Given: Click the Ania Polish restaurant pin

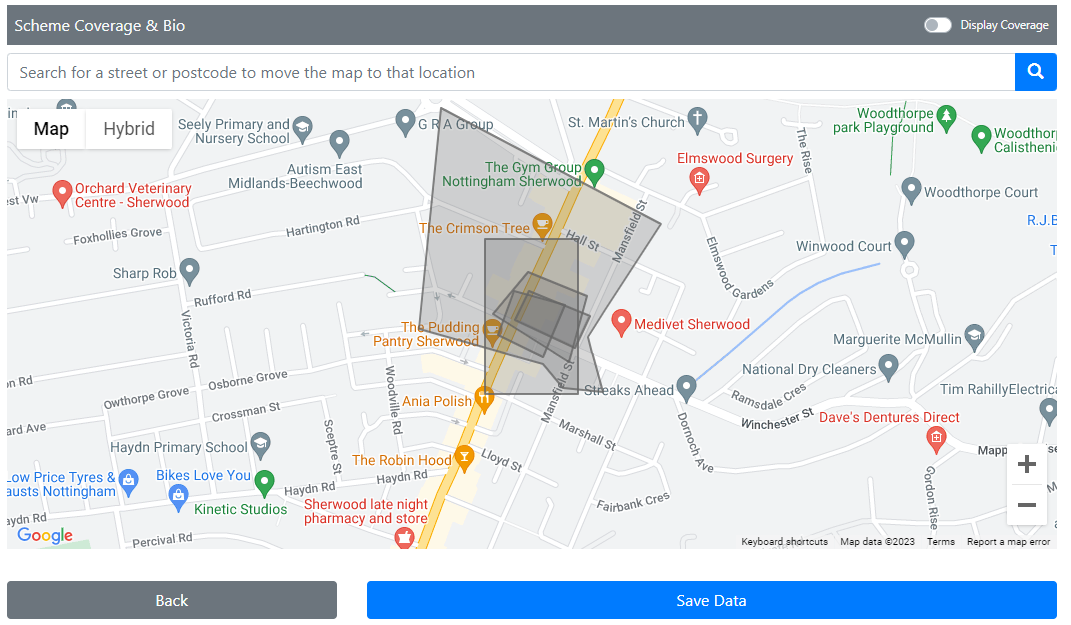Looking at the screenshot, I should (484, 400).
